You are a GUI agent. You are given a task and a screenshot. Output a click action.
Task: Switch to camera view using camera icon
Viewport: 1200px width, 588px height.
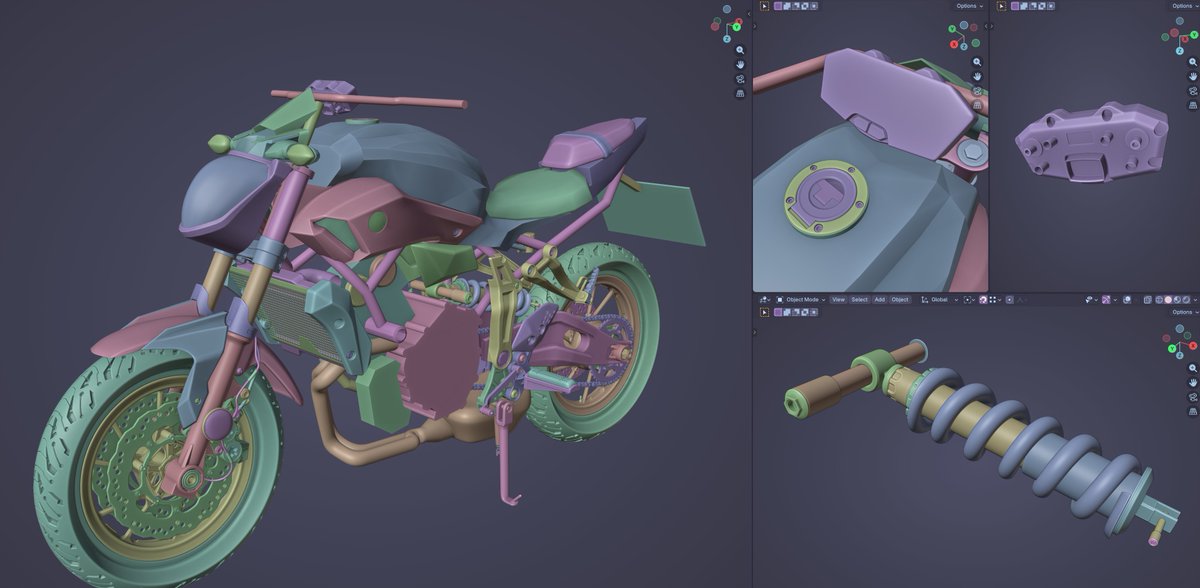point(742,79)
